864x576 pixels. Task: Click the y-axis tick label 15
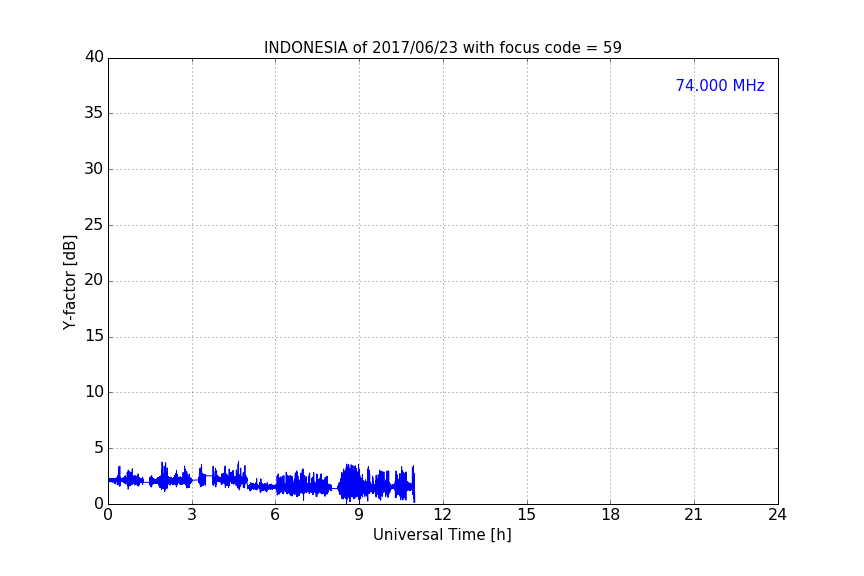point(94,336)
